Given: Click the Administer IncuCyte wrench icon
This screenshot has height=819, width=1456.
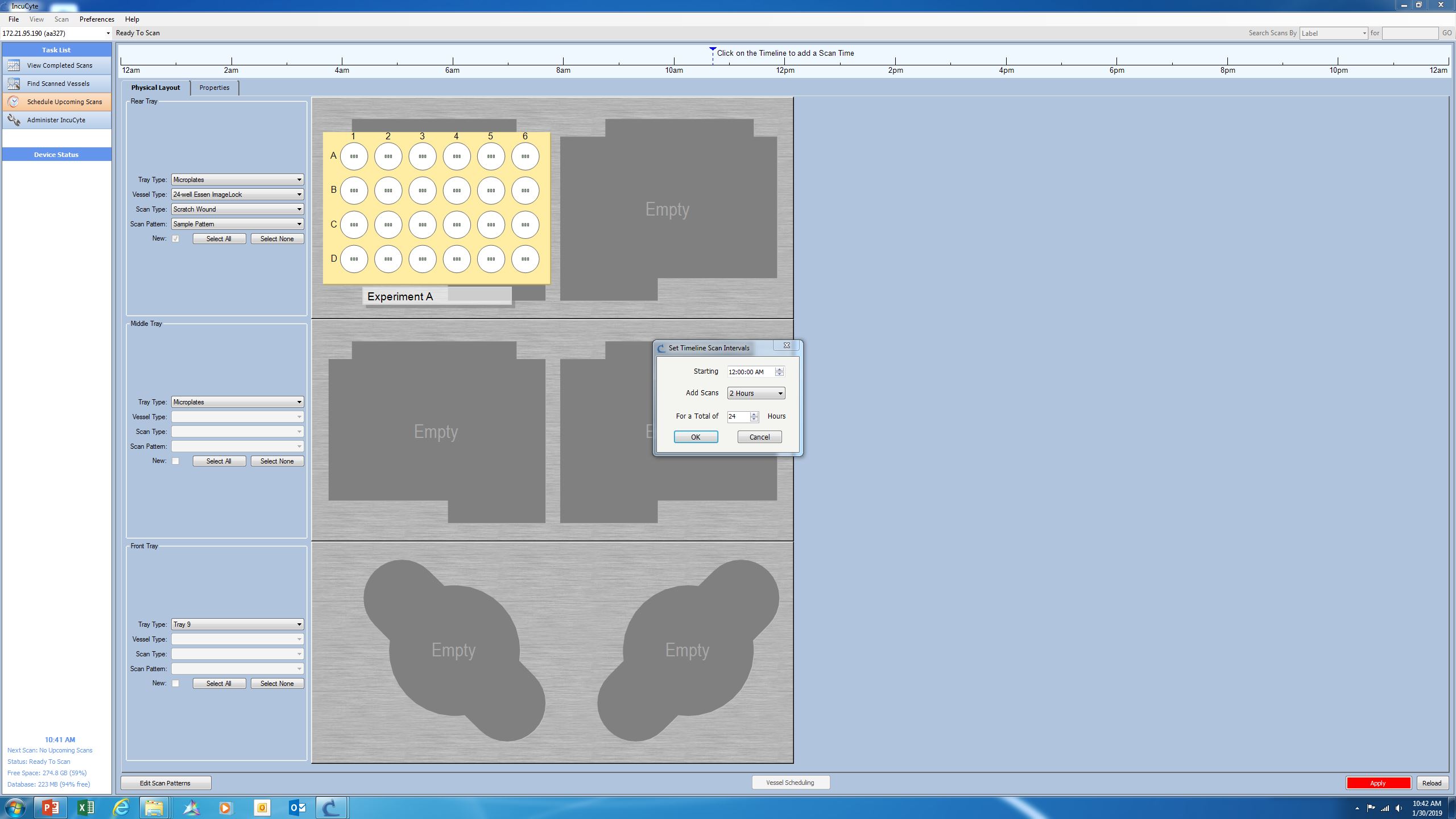Looking at the screenshot, I should 14,120.
